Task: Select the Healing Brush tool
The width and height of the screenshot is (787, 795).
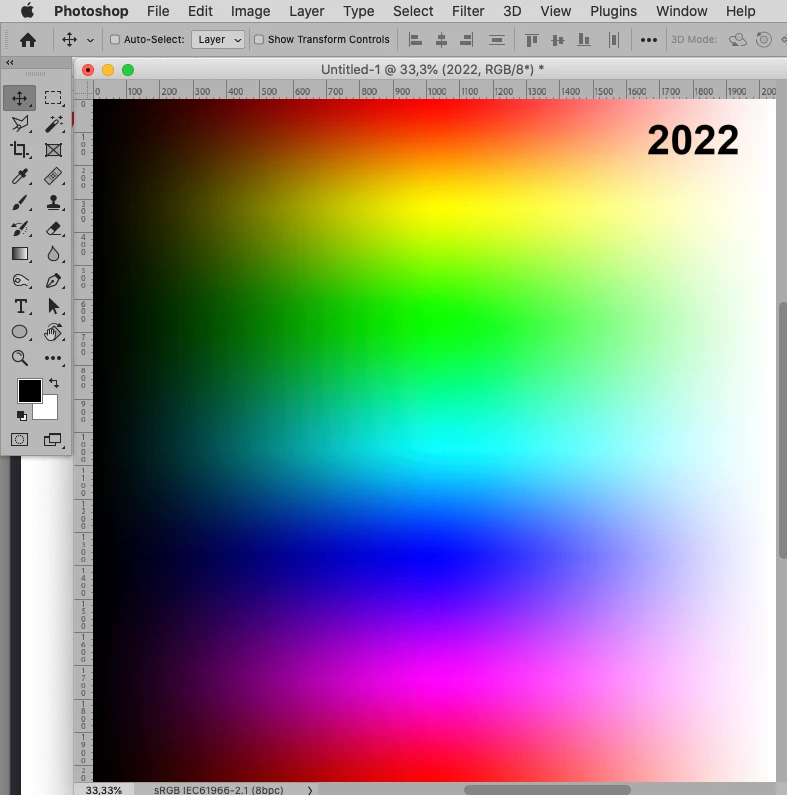Action: [x=53, y=176]
